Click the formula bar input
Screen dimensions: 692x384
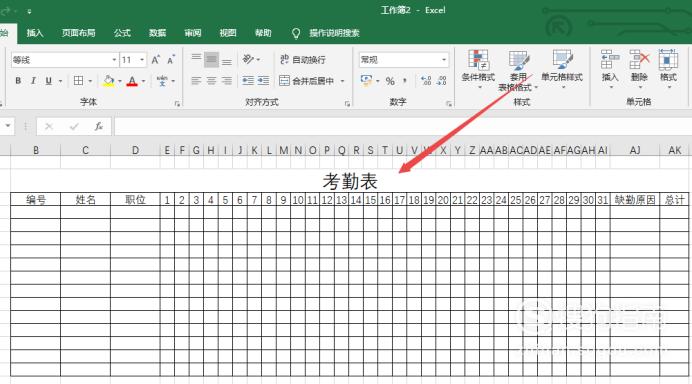click(x=402, y=127)
